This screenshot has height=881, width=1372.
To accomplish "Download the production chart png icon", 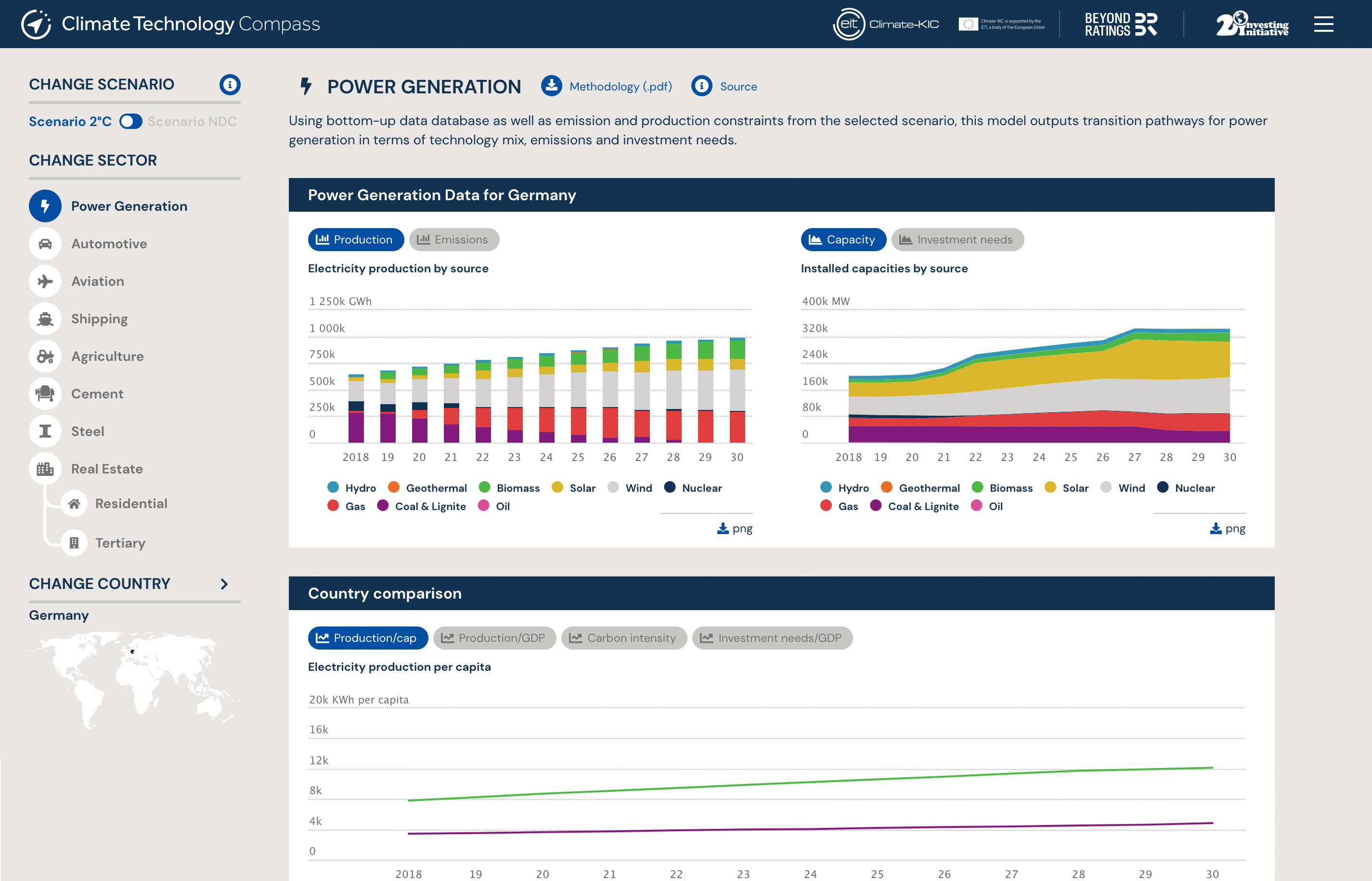I will click(723, 529).
